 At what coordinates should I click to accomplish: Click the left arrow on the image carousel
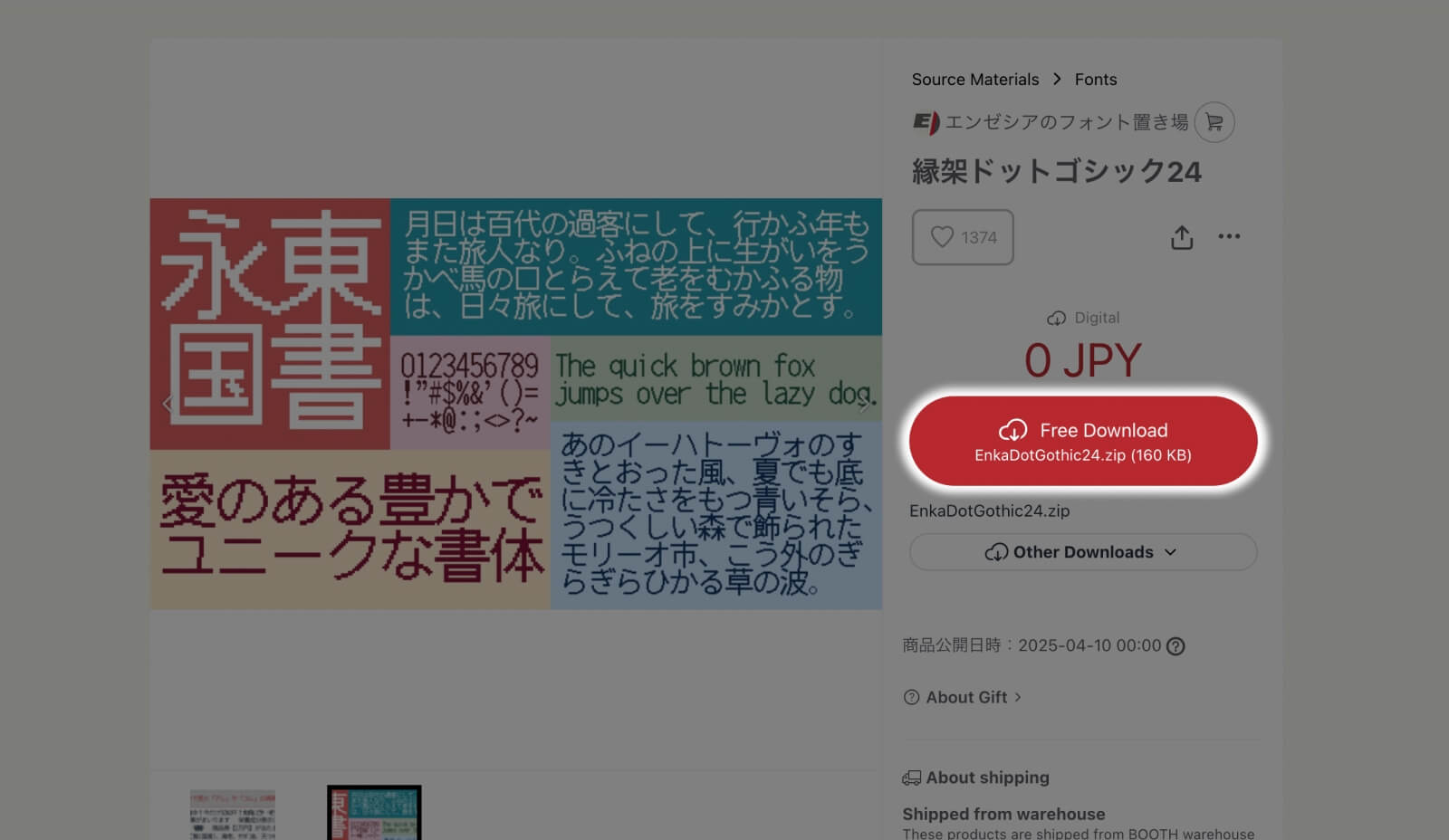pos(167,405)
